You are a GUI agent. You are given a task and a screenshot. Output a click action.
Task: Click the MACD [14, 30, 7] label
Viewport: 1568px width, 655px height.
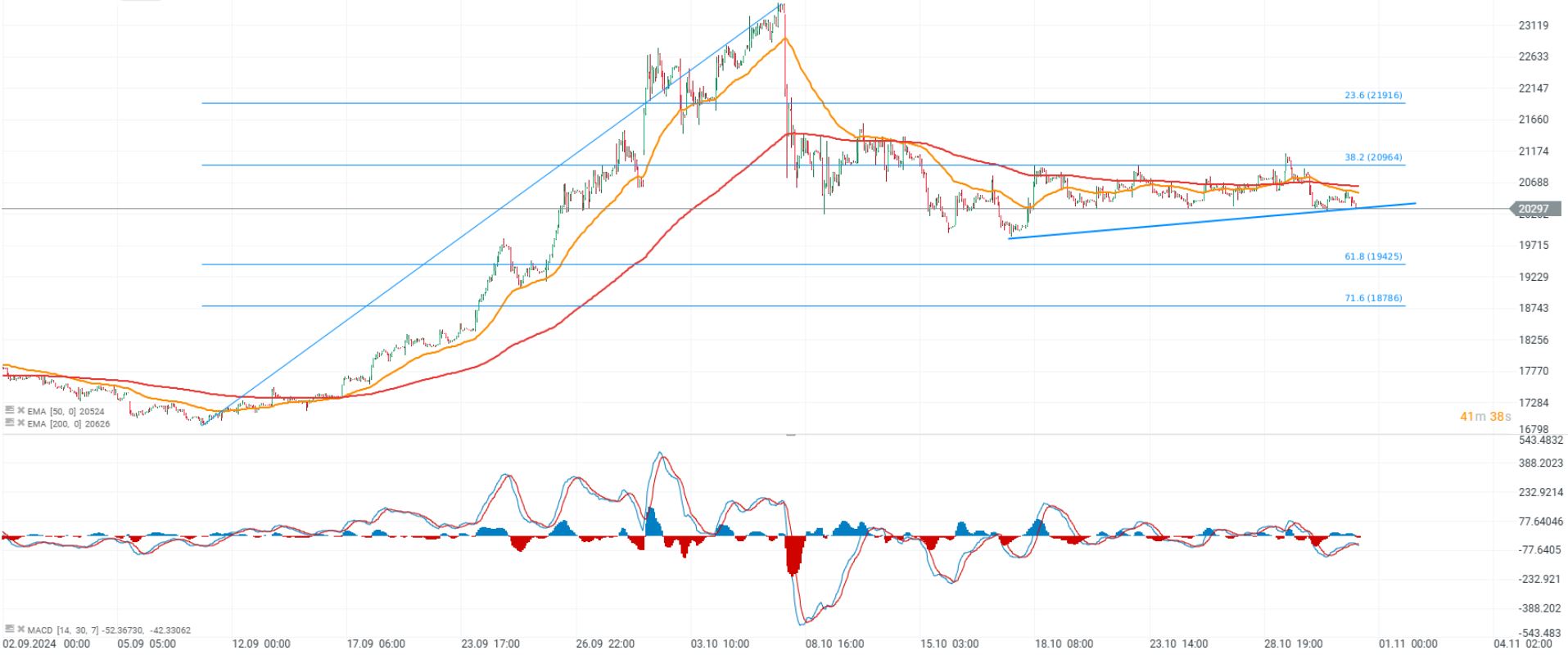63,630
